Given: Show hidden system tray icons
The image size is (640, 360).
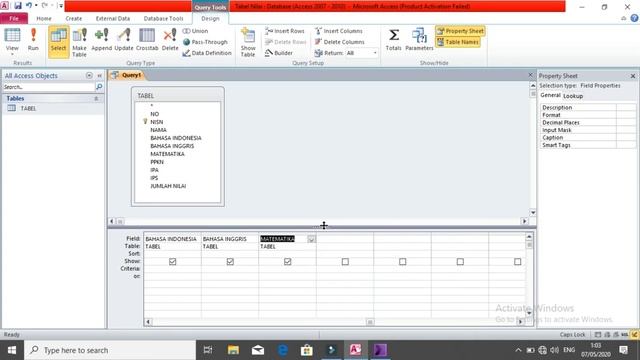Looking at the screenshot, I should 518,350.
